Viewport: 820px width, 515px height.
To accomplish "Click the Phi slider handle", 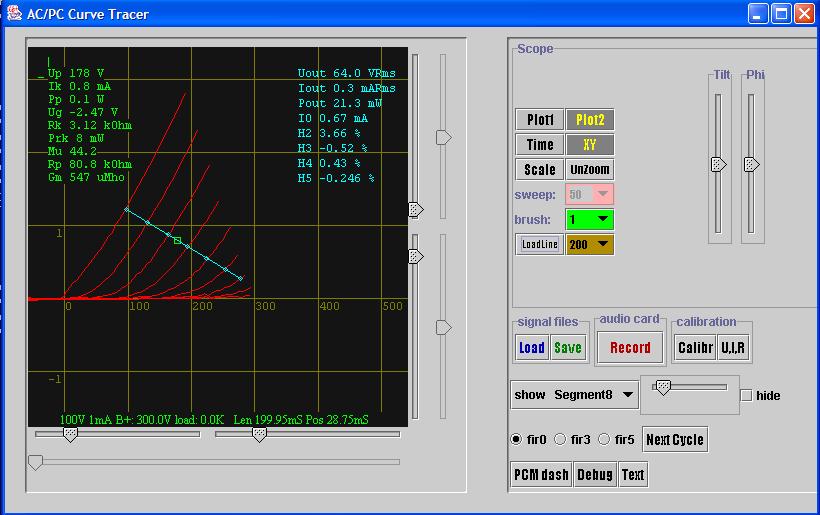I will [x=751, y=164].
